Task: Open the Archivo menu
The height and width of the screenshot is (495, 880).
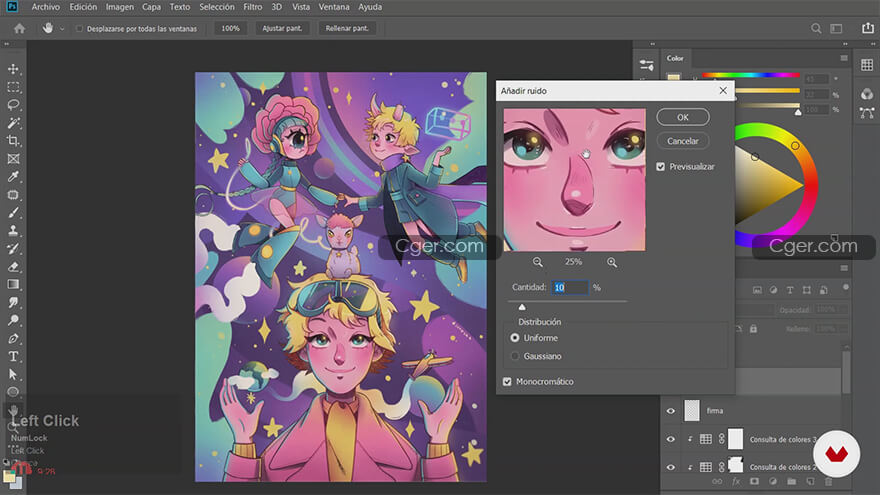Action: coord(45,7)
